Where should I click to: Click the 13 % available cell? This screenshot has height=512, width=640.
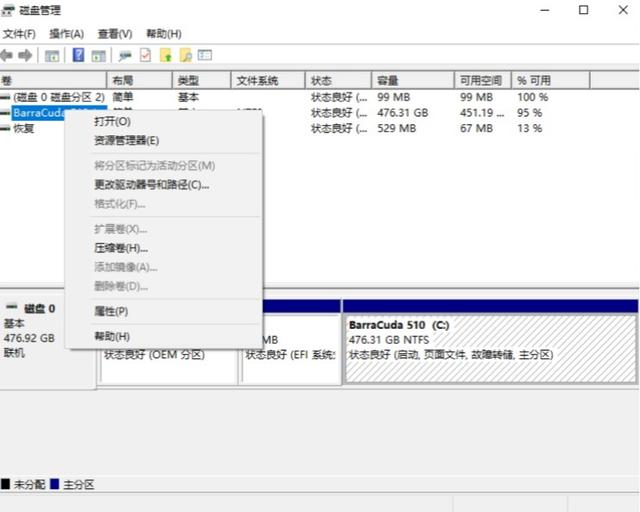coord(529,128)
